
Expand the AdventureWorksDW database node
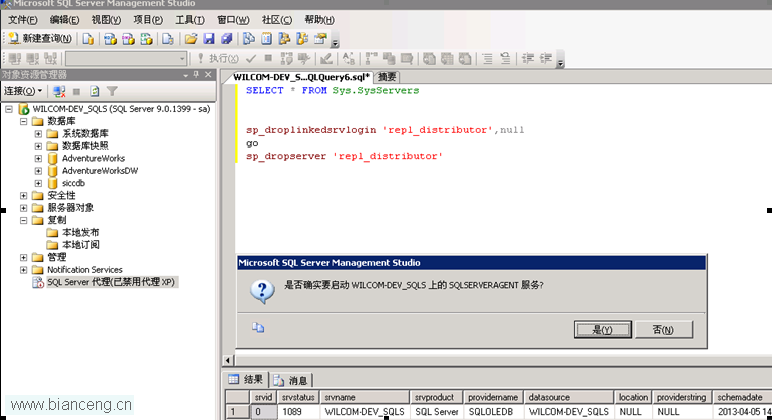click(38, 171)
